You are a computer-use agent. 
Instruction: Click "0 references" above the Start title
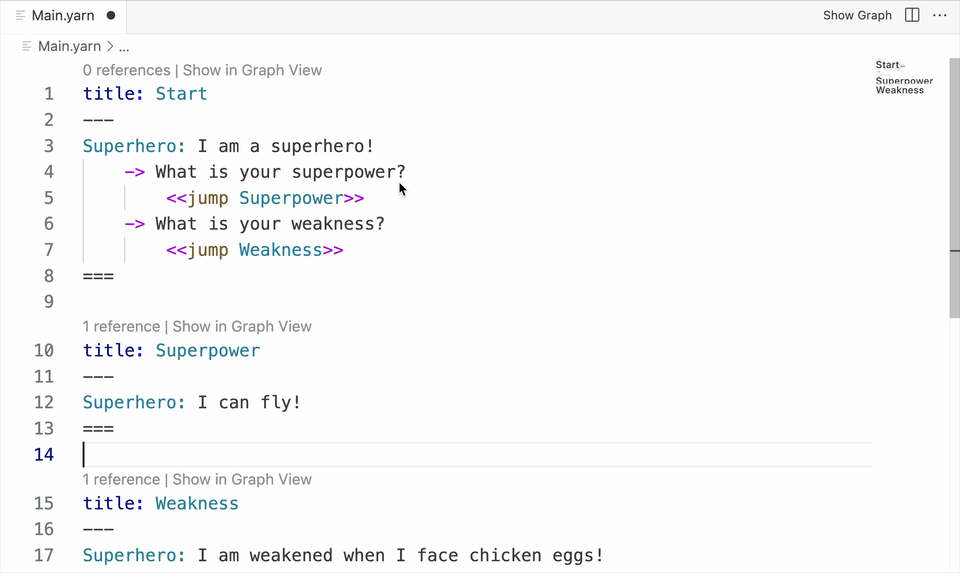click(x=127, y=70)
